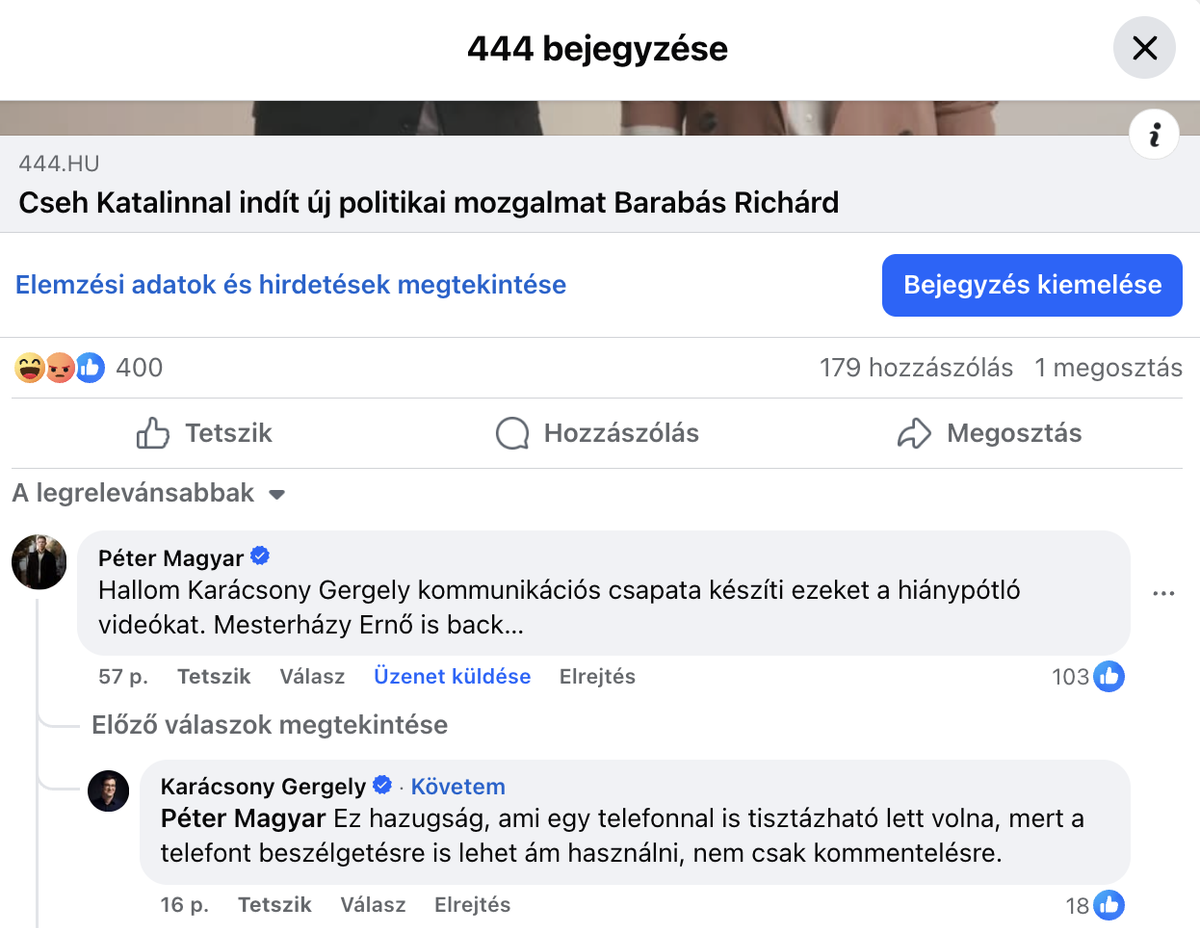Open the Cseh Katalinnal article headline link
The width and height of the screenshot is (1200, 928).
[429, 203]
